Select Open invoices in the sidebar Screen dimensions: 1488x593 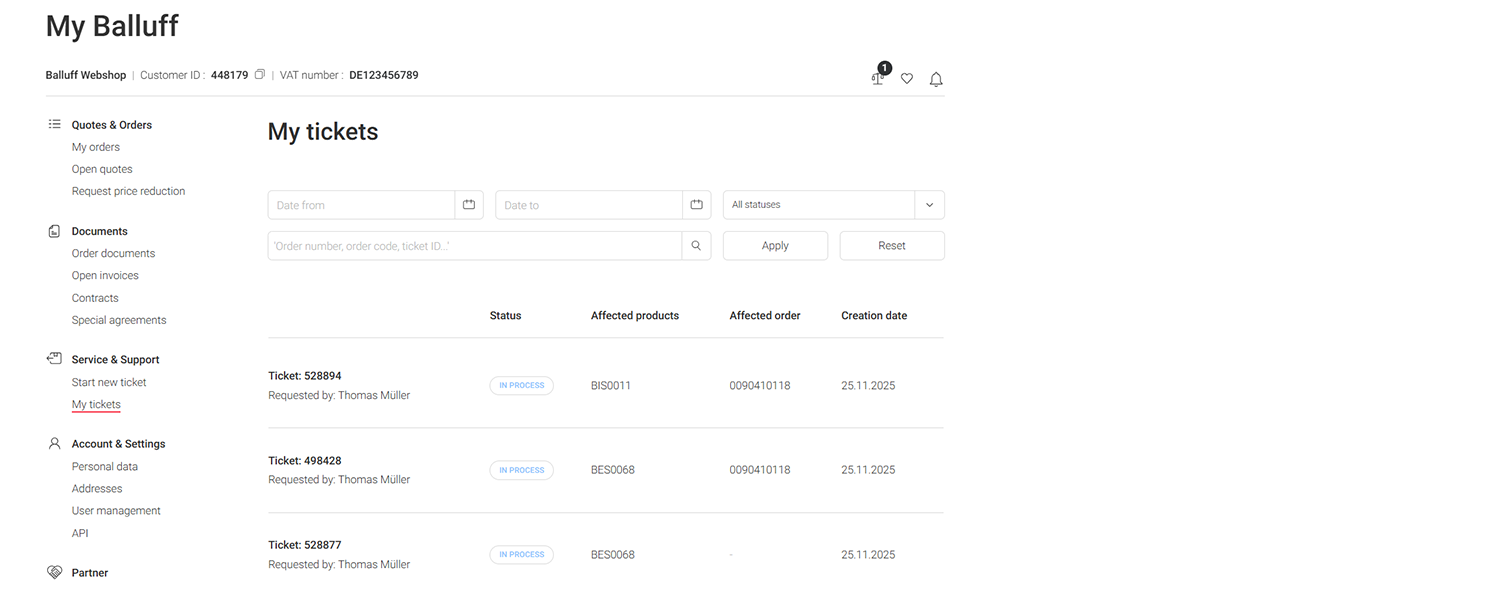pyautogui.click(x=105, y=275)
